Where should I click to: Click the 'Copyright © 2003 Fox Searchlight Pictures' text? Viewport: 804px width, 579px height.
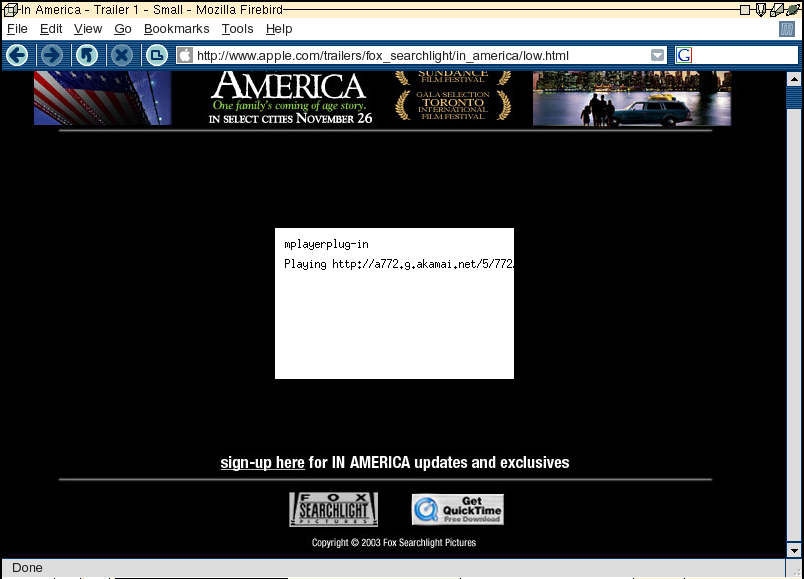point(394,543)
